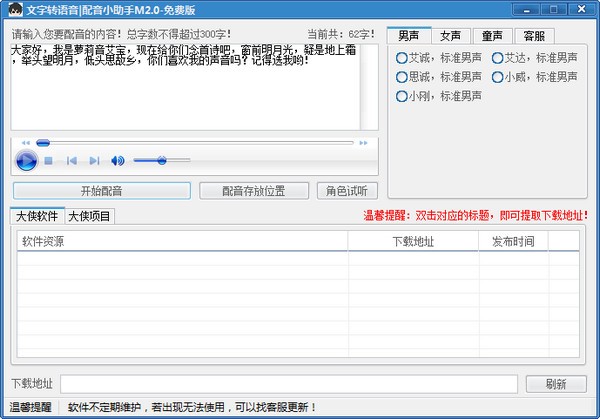Stop audio playback with the square icon
600x419 pixels.
click(x=48, y=161)
